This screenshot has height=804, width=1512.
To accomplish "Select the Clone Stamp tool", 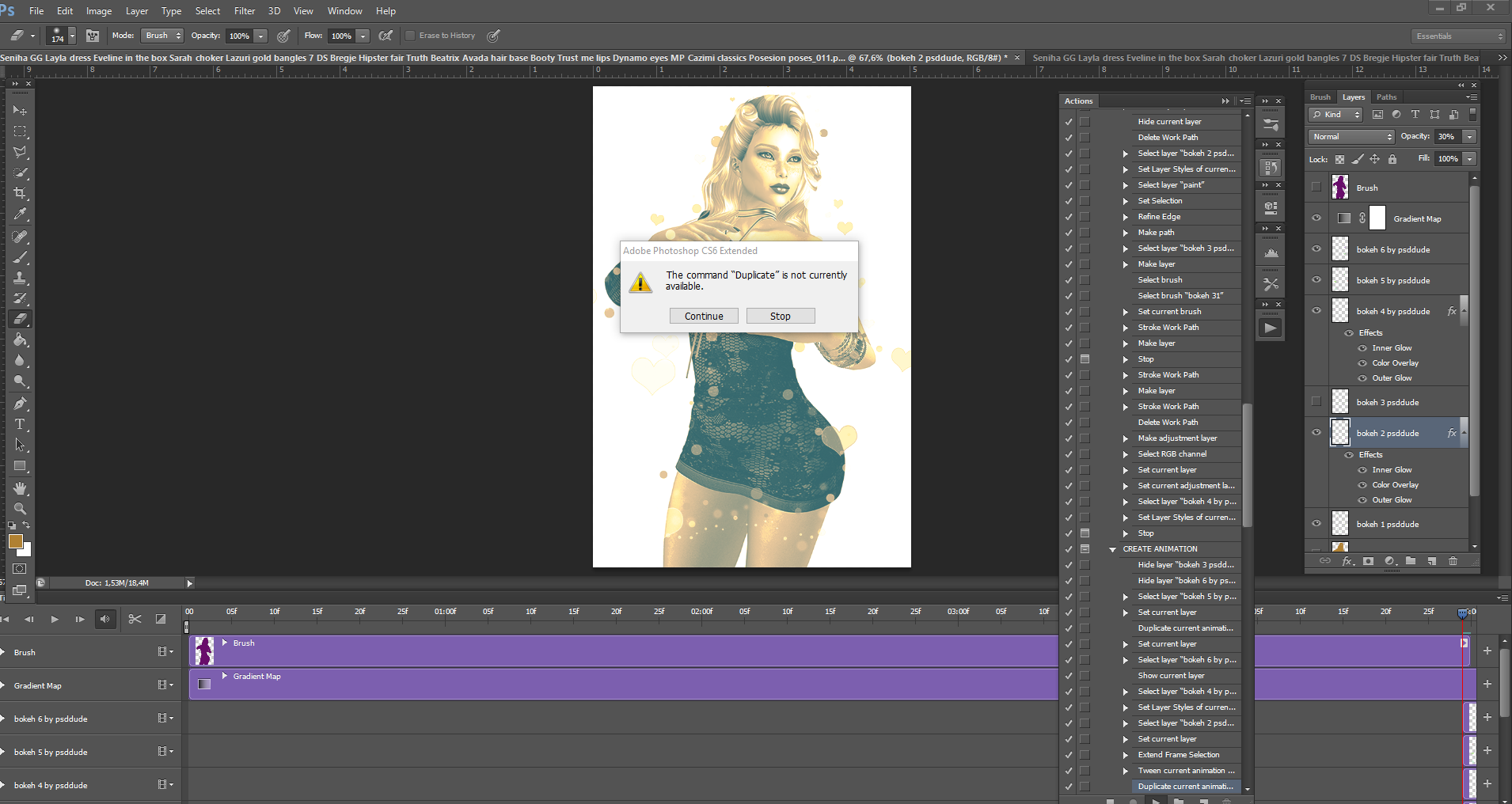I will pyautogui.click(x=21, y=278).
